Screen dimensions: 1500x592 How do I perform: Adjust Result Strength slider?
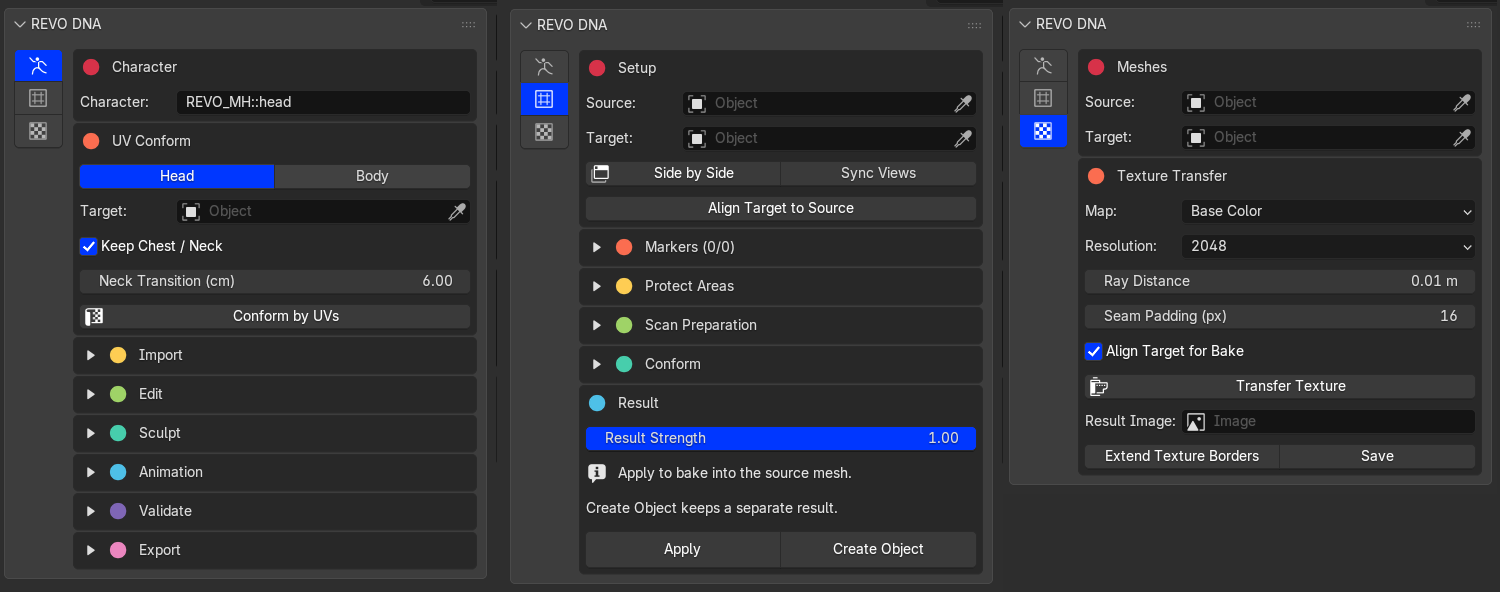click(781, 438)
